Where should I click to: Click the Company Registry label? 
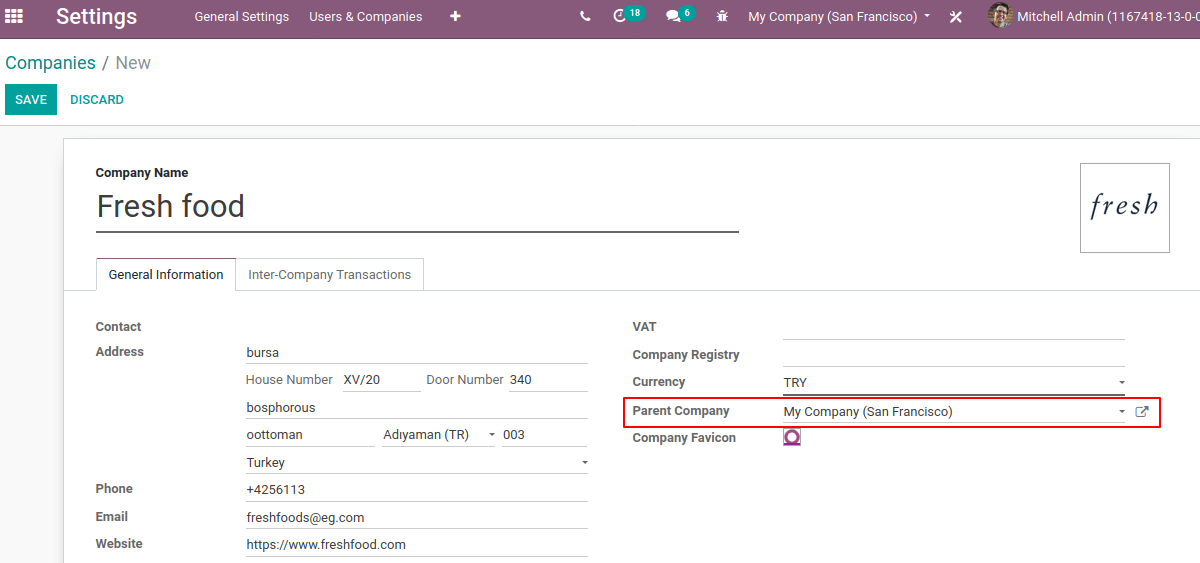point(686,355)
